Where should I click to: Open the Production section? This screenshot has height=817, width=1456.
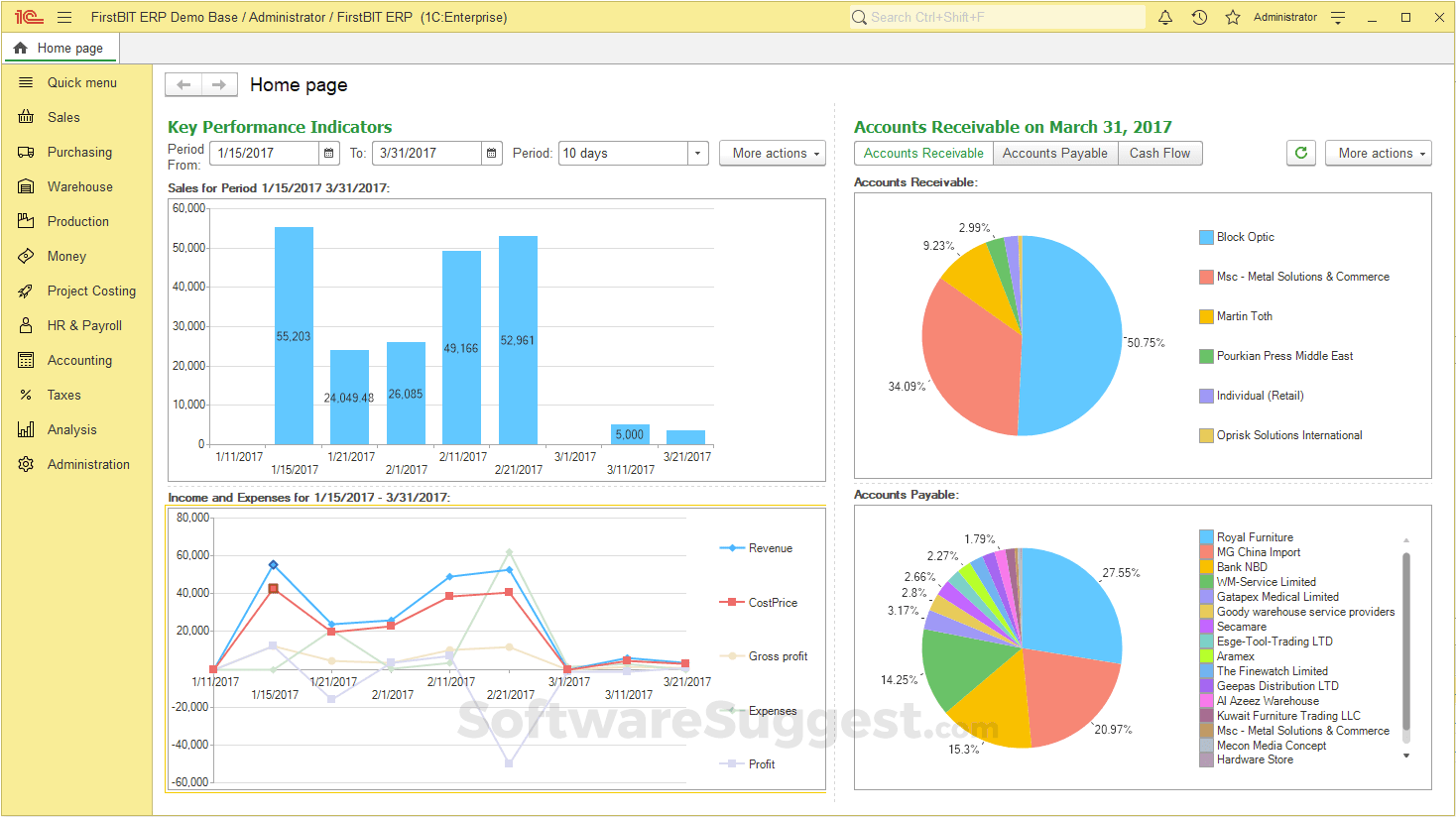(77, 221)
